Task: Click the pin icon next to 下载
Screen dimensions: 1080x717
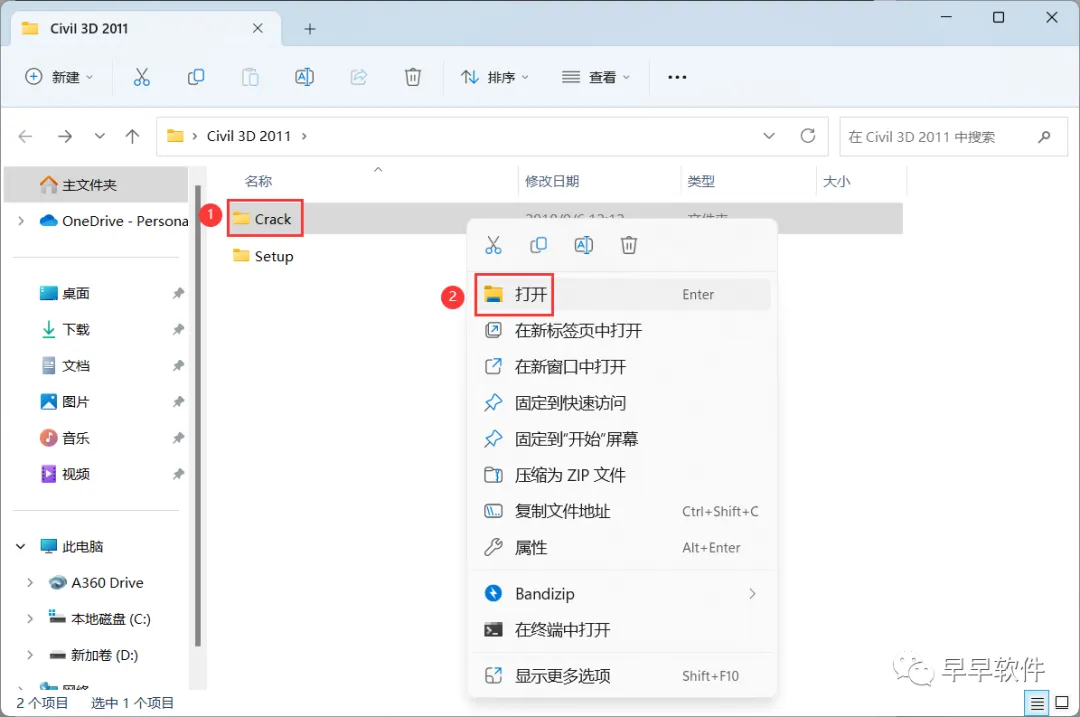Action: 178,329
